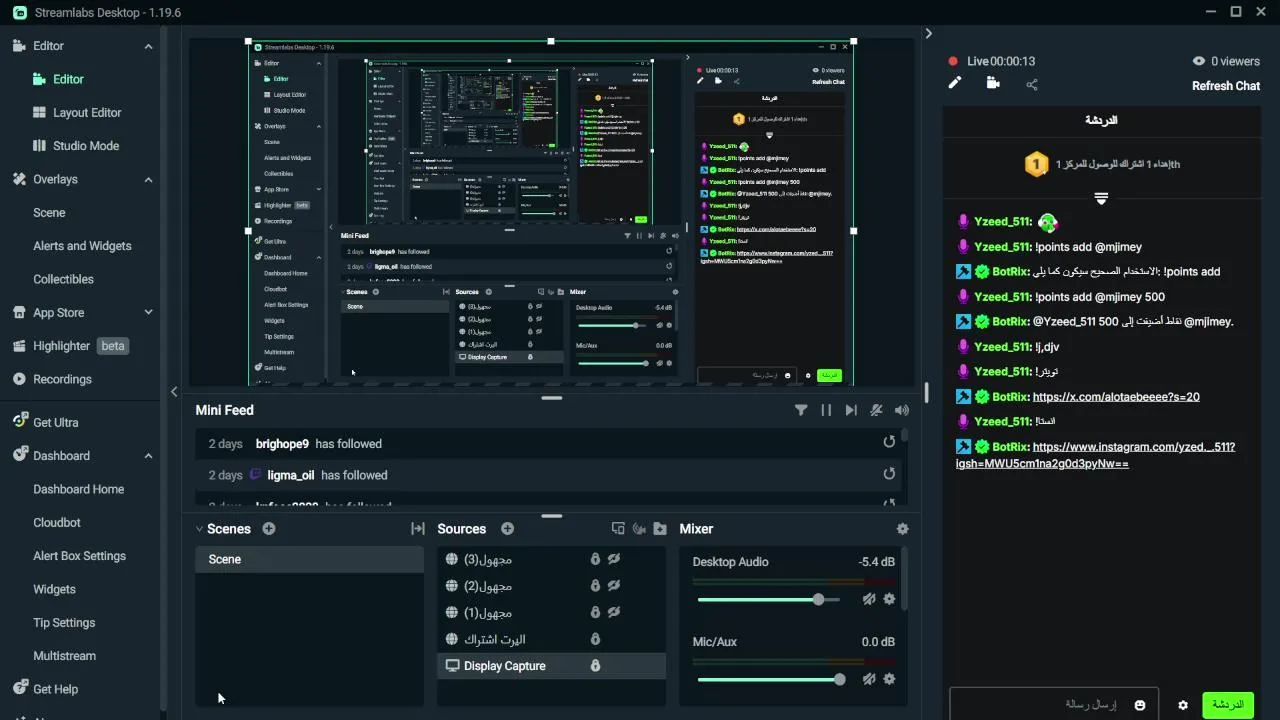Collapse the chat panel with the arrow

coord(928,33)
